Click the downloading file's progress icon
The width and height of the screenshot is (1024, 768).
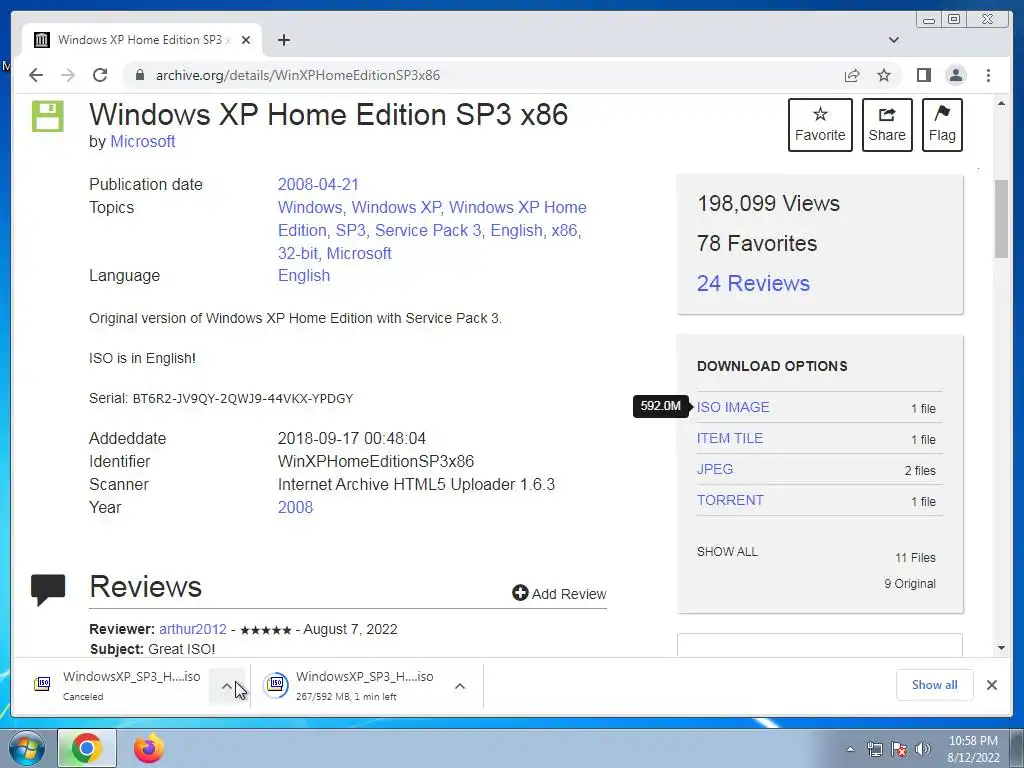276,684
